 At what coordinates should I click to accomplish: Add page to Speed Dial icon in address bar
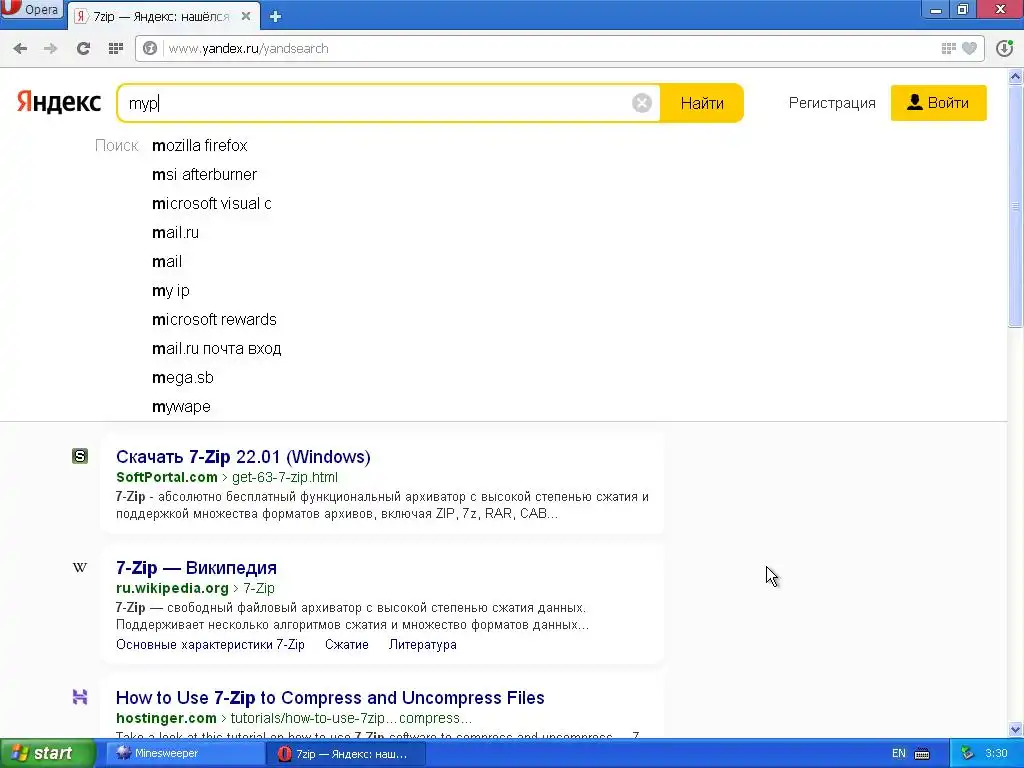[948, 48]
